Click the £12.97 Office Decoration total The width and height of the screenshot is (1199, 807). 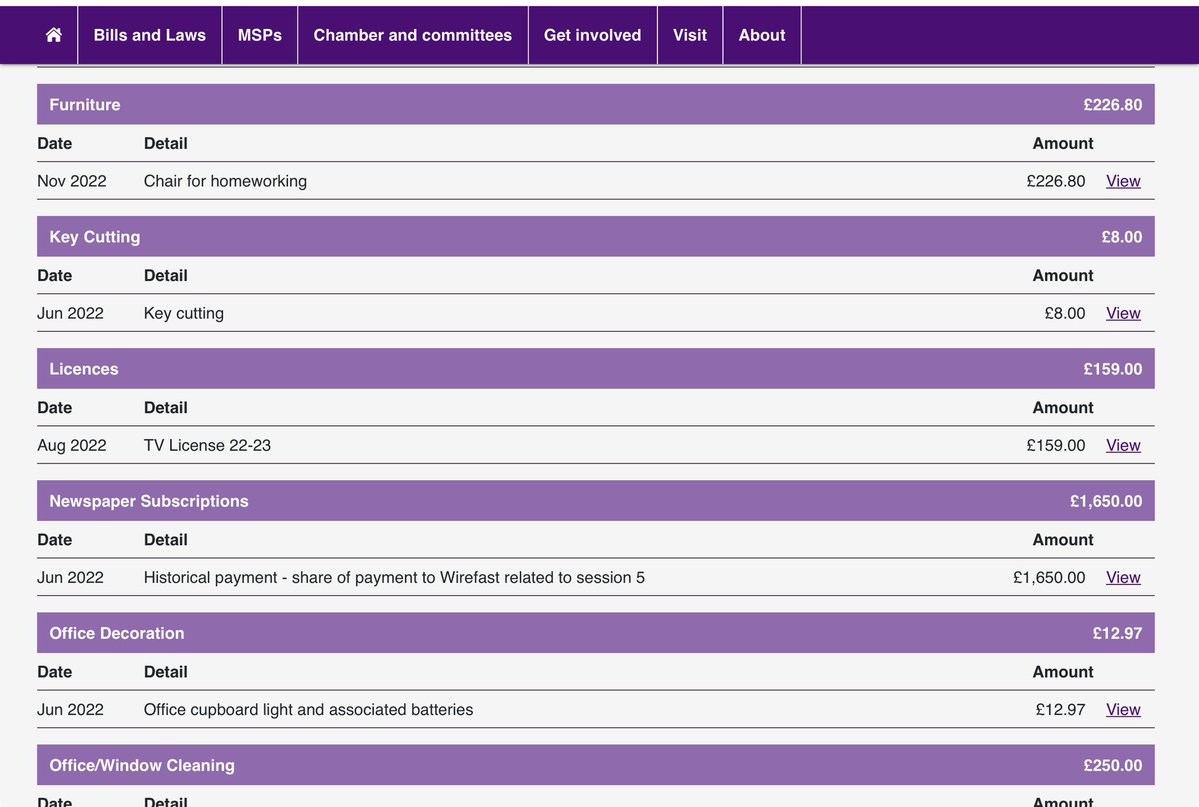click(x=1117, y=633)
